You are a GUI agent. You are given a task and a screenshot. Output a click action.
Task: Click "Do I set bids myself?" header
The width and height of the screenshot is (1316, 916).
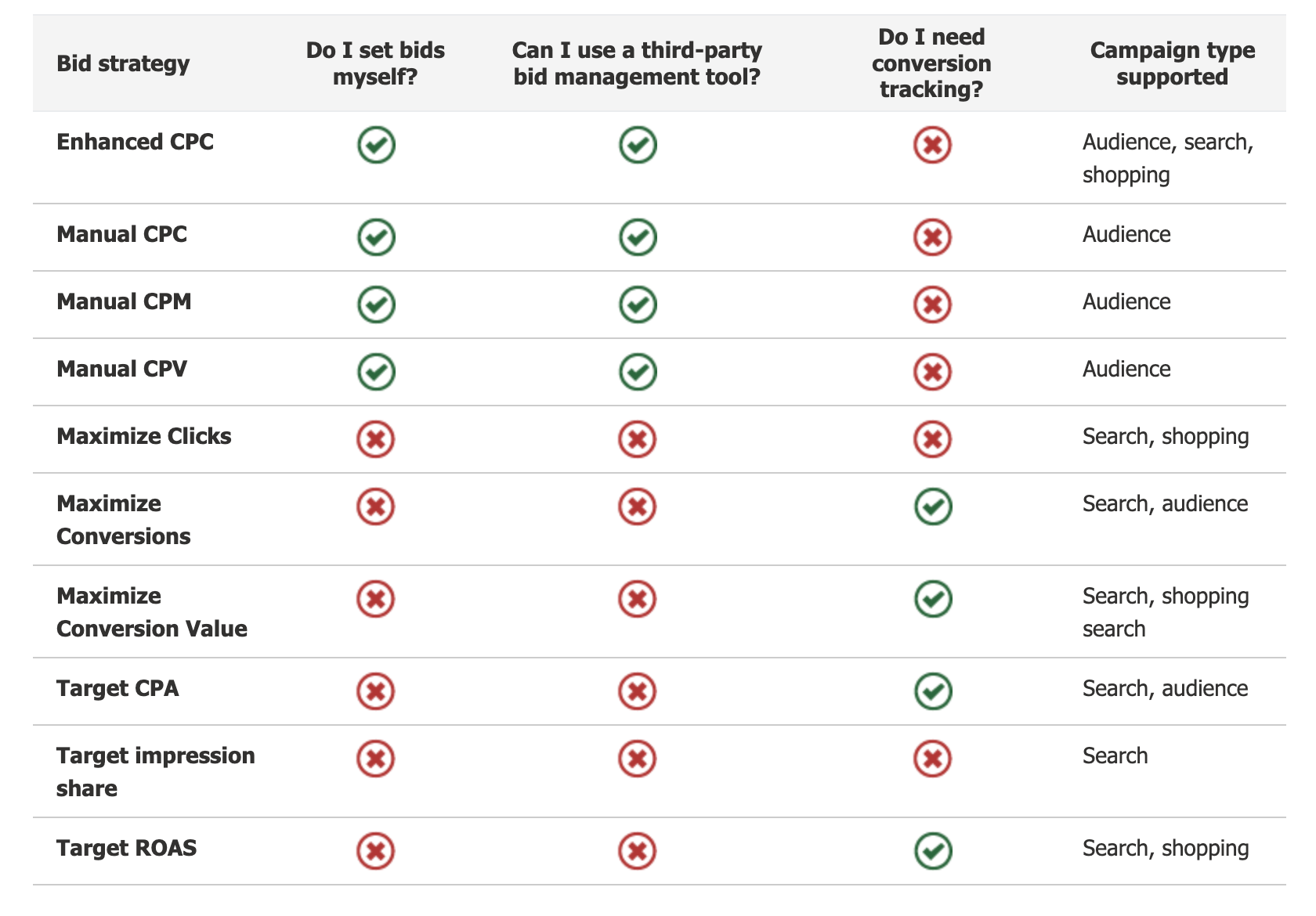pyautogui.click(x=375, y=63)
